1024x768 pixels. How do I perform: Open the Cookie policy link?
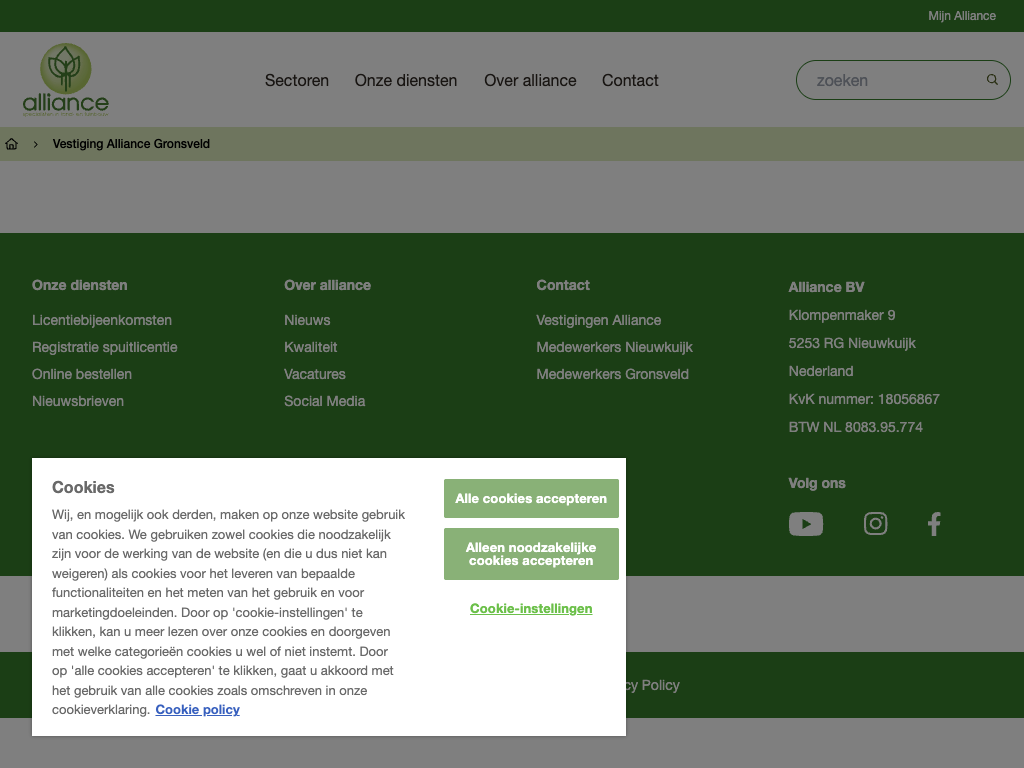(x=197, y=710)
